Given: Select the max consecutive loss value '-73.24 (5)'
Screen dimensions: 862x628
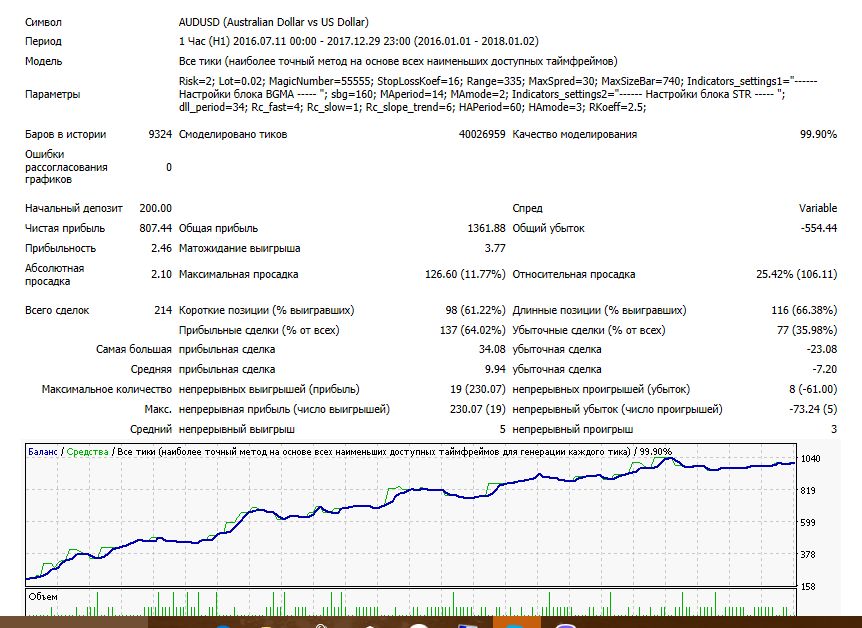Looking at the screenshot, I should point(813,410).
